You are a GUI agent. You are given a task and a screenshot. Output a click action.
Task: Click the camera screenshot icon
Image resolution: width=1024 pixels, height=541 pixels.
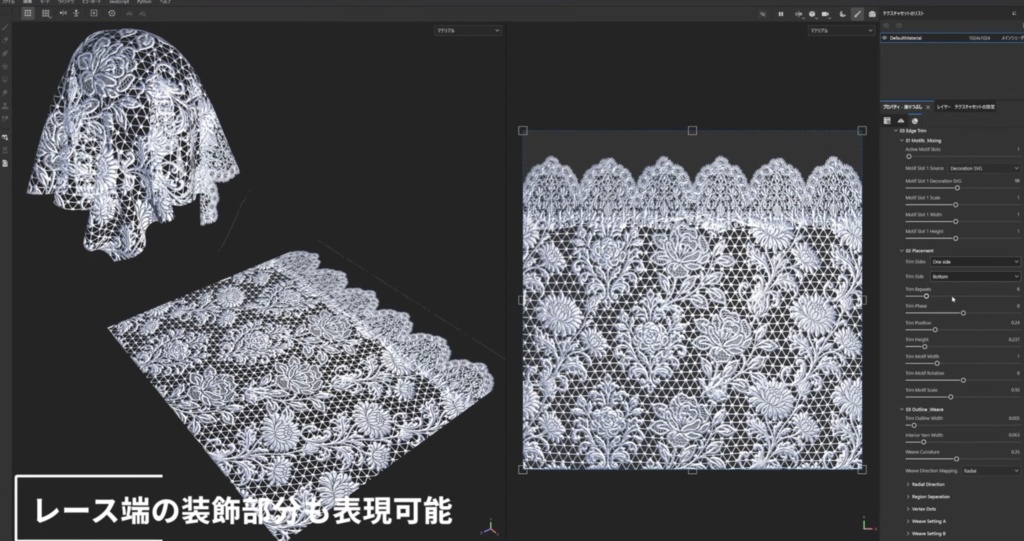coord(872,14)
